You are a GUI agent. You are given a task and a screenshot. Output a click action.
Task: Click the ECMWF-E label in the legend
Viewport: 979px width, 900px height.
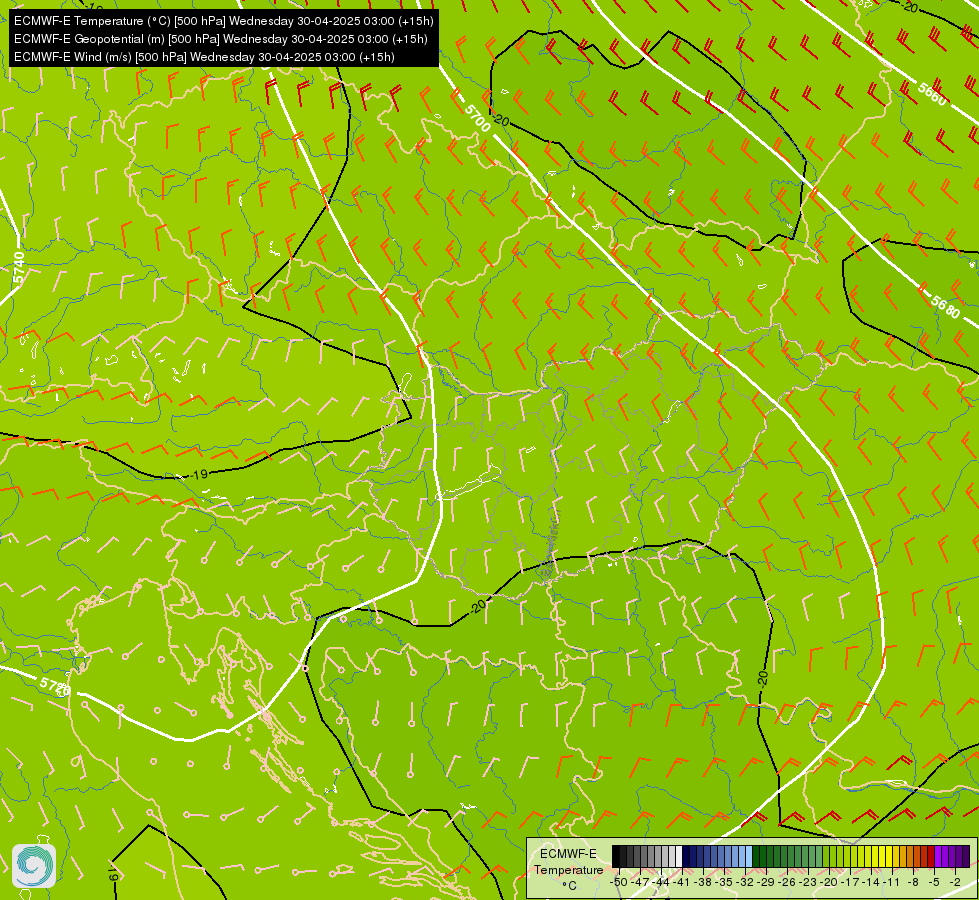(x=568, y=854)
